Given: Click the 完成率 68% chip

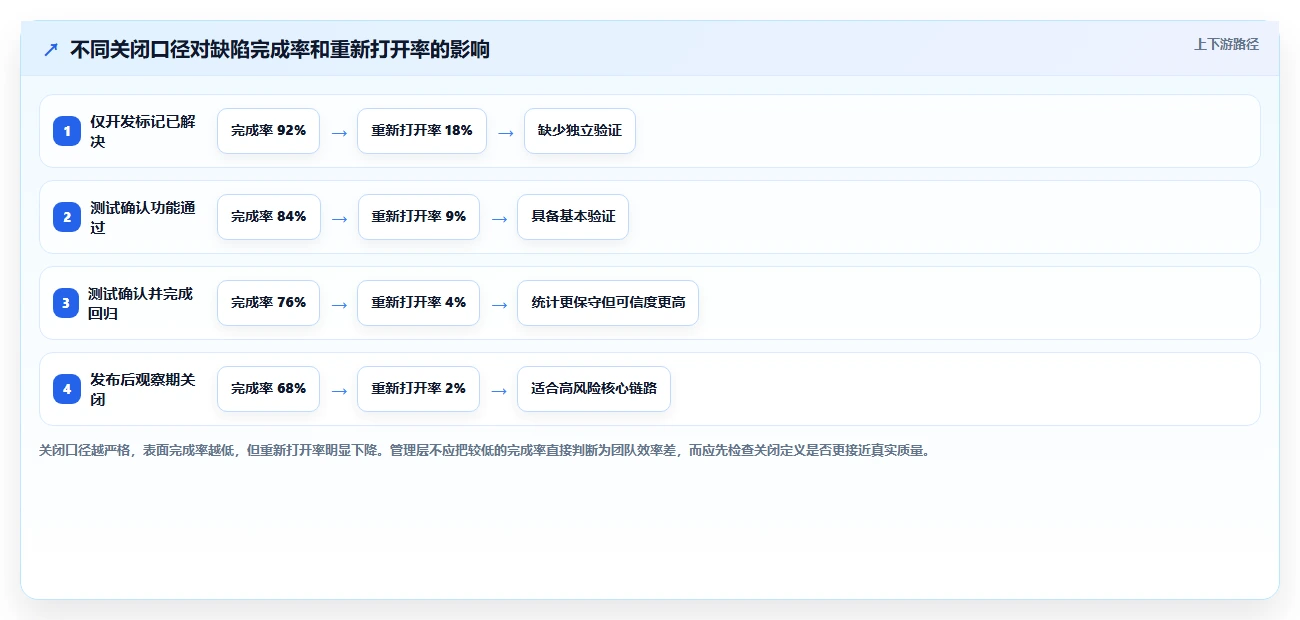Looking at the screenshot, I should [268, 389].
